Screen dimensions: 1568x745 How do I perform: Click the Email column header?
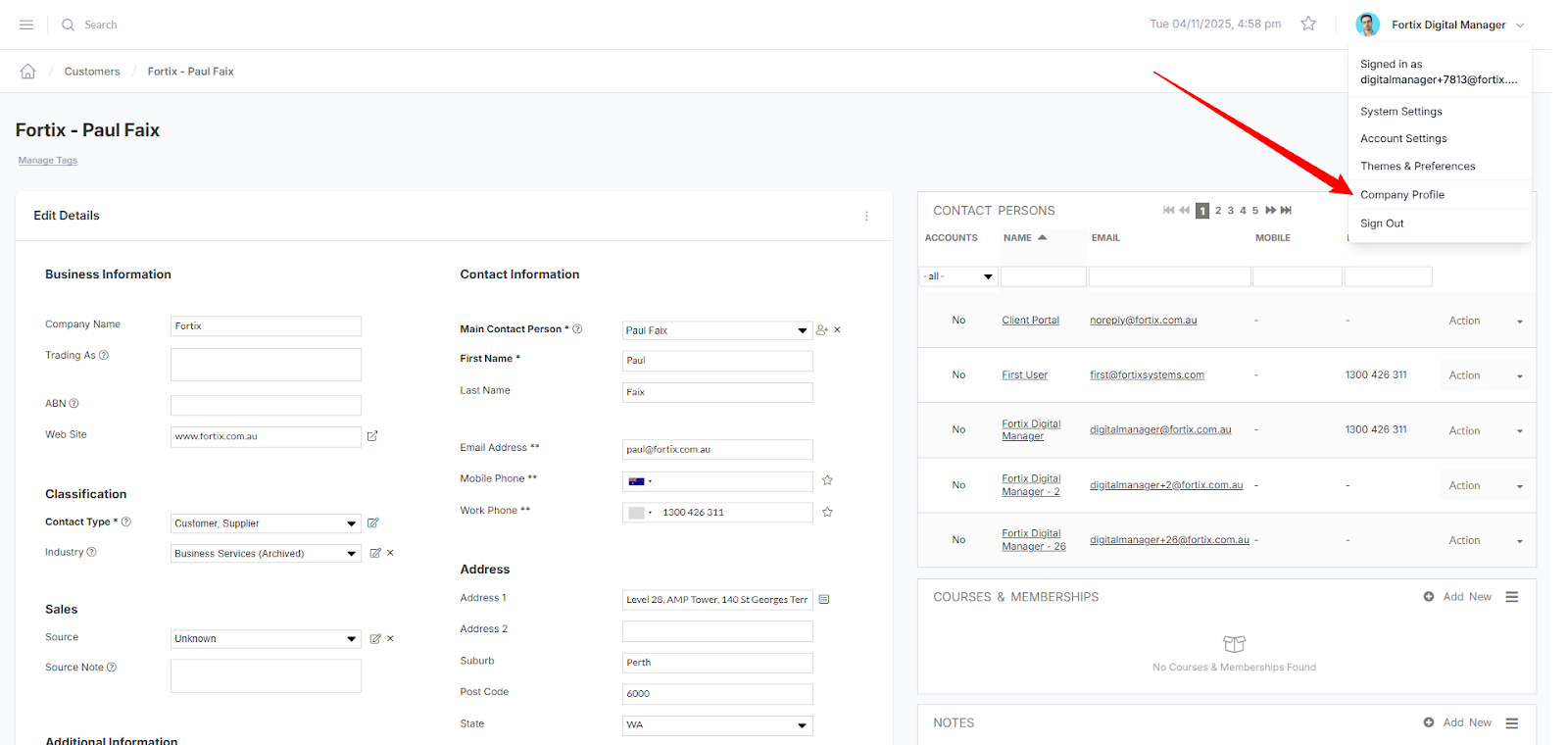pyautogui.click(x=1105, y=238)
